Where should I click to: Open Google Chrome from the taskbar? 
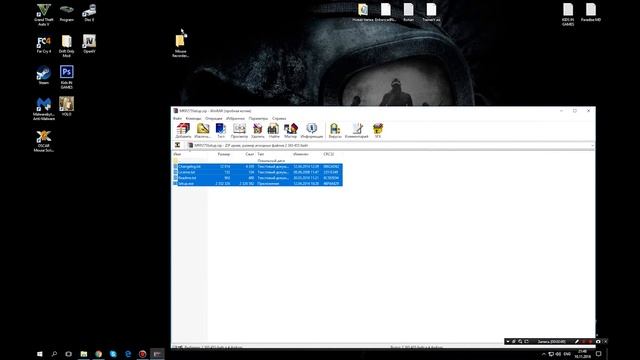click(98, 354)
